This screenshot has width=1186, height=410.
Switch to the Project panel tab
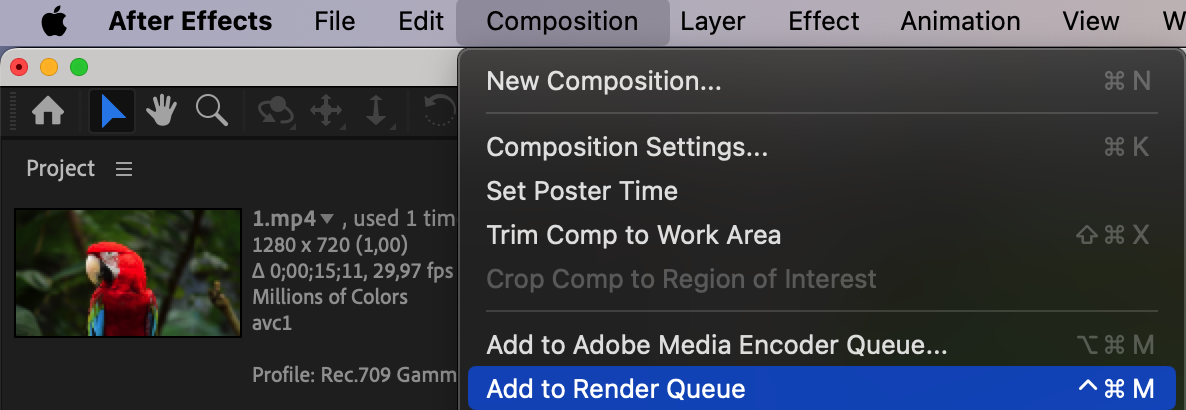click(x=61, y=169)
